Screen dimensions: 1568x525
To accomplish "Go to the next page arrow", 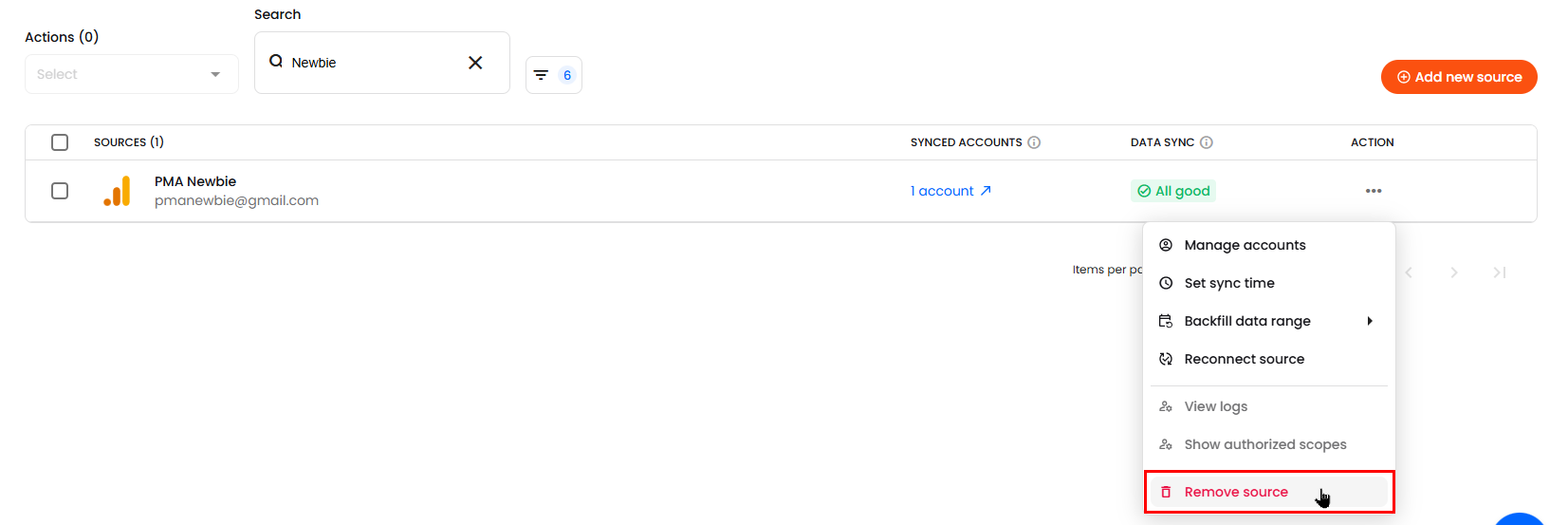I will (x=1453, y=272).
